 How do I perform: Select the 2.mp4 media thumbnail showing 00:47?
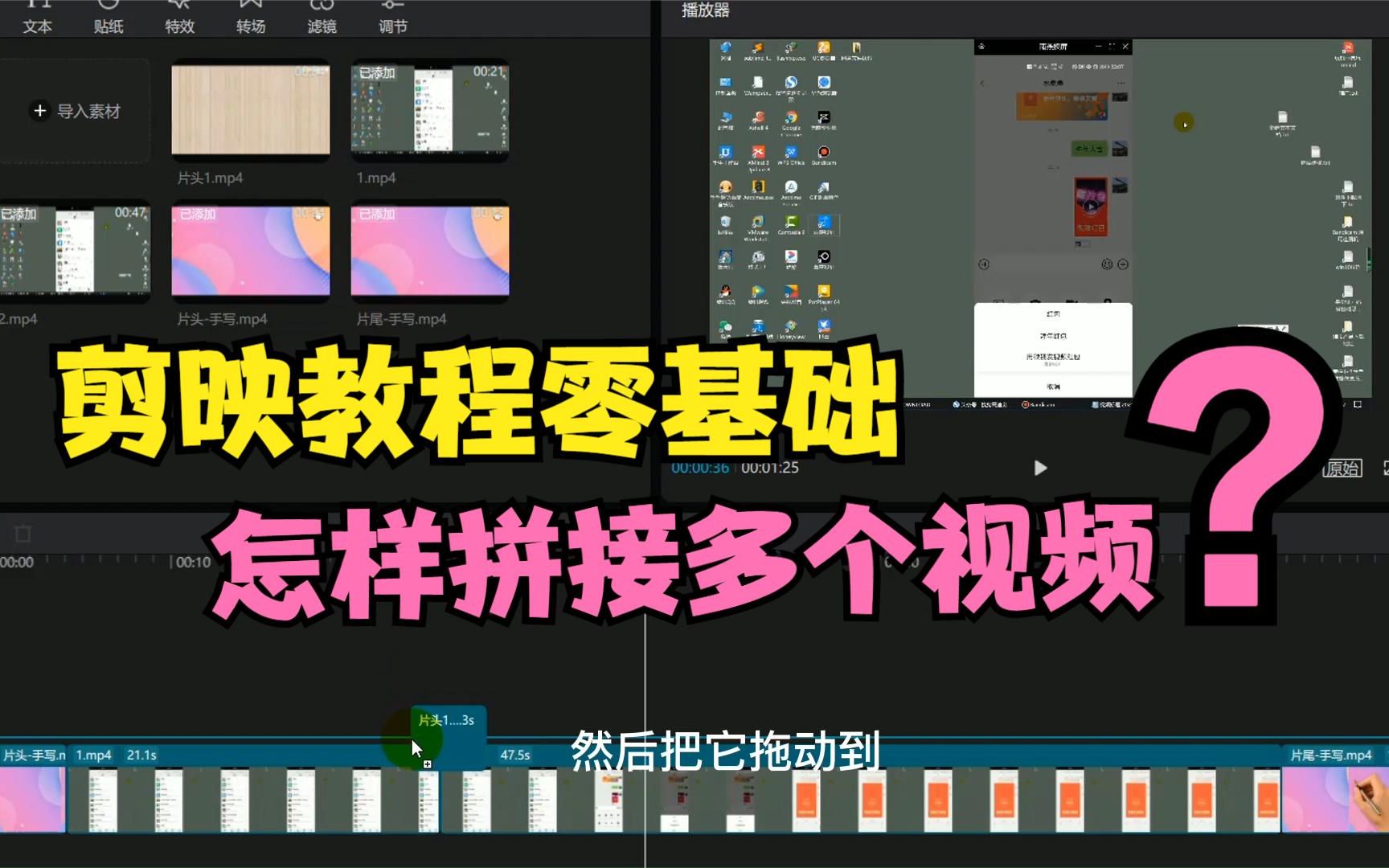tap(75, 250)
